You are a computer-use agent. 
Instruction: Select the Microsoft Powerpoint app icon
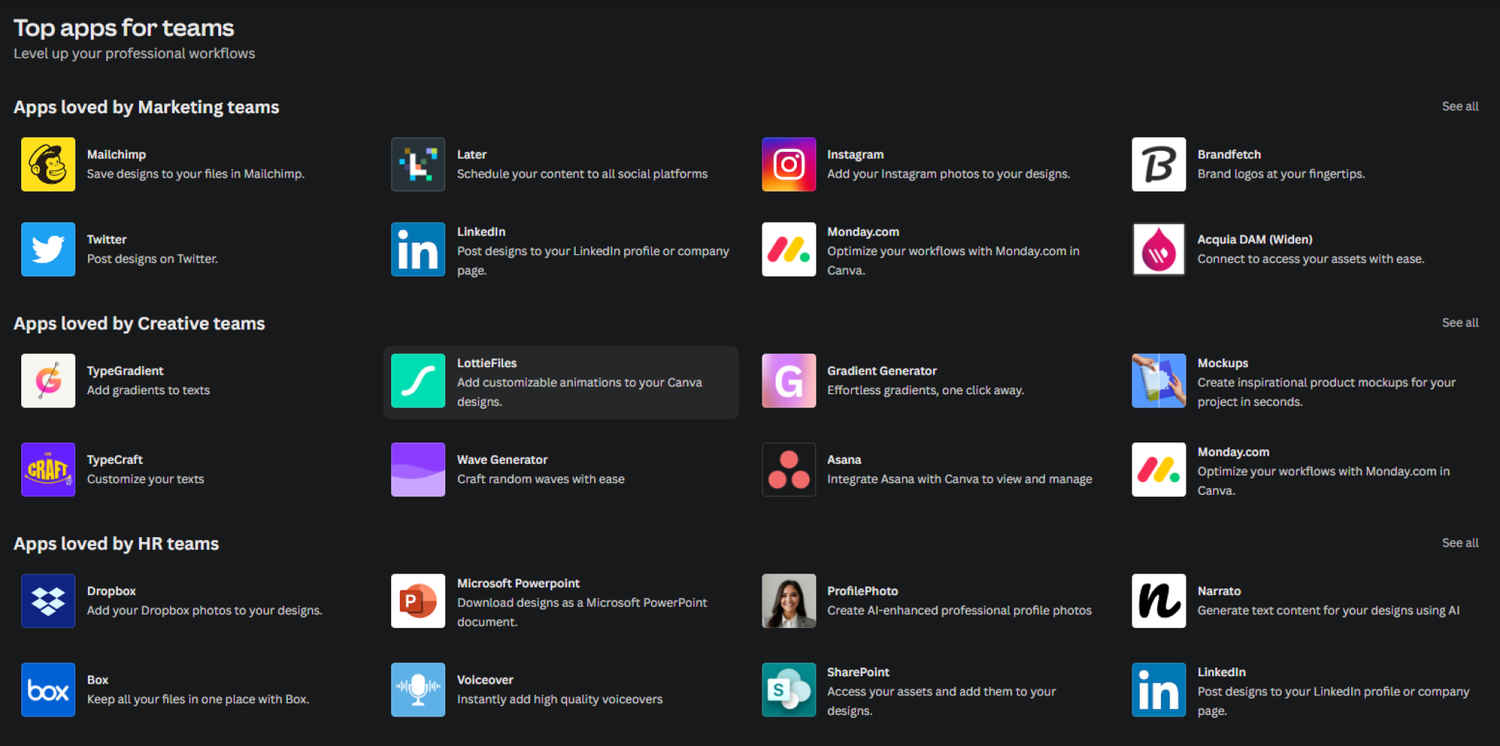coord(417,601)
